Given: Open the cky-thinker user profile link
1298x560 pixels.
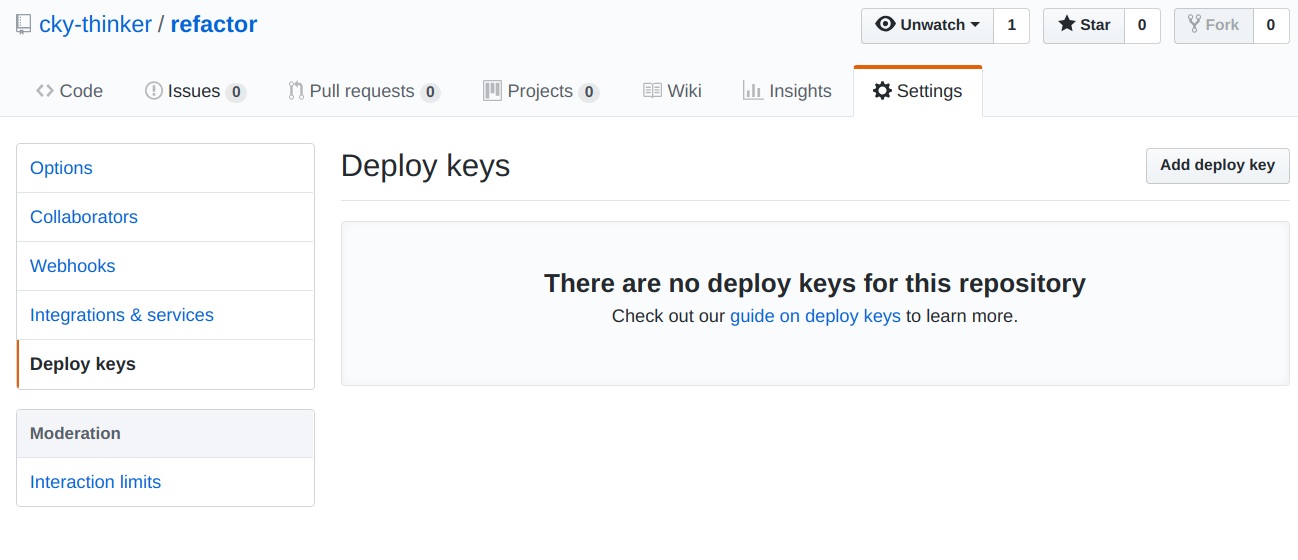Looking at the screenshot, I should pyautogui.click(x=95, y=25).
